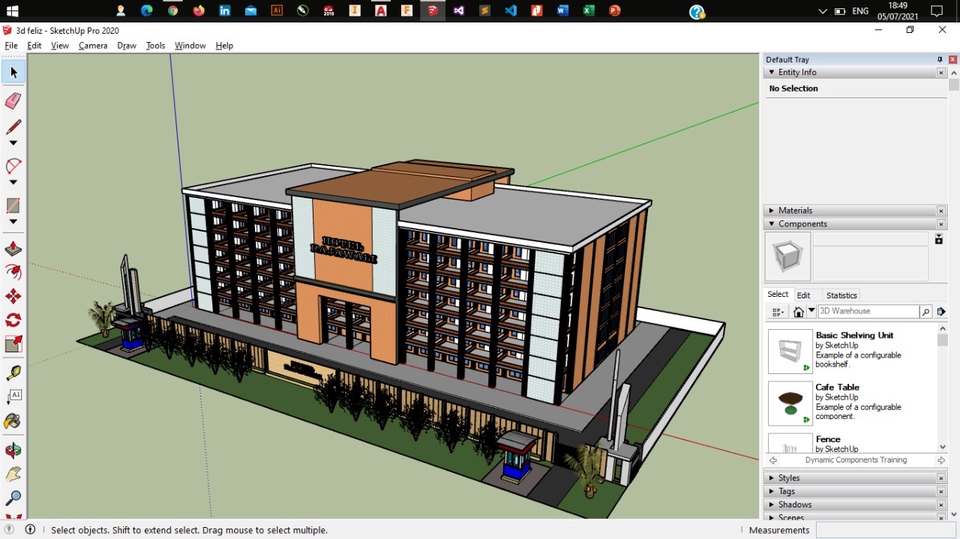This screenshot has width=960, height=539.
Task: Show hidden taskbar tray icons
Action: tap(823, 11)
